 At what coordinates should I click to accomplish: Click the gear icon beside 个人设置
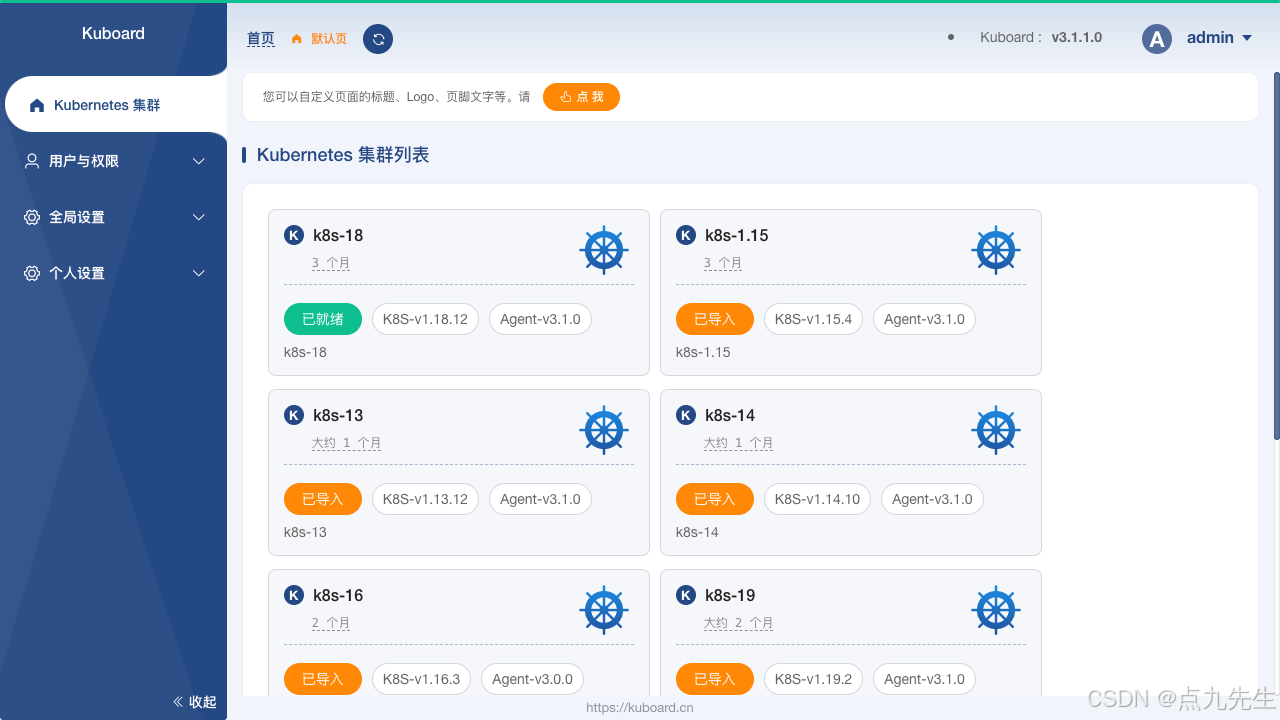tap(32, 273)
